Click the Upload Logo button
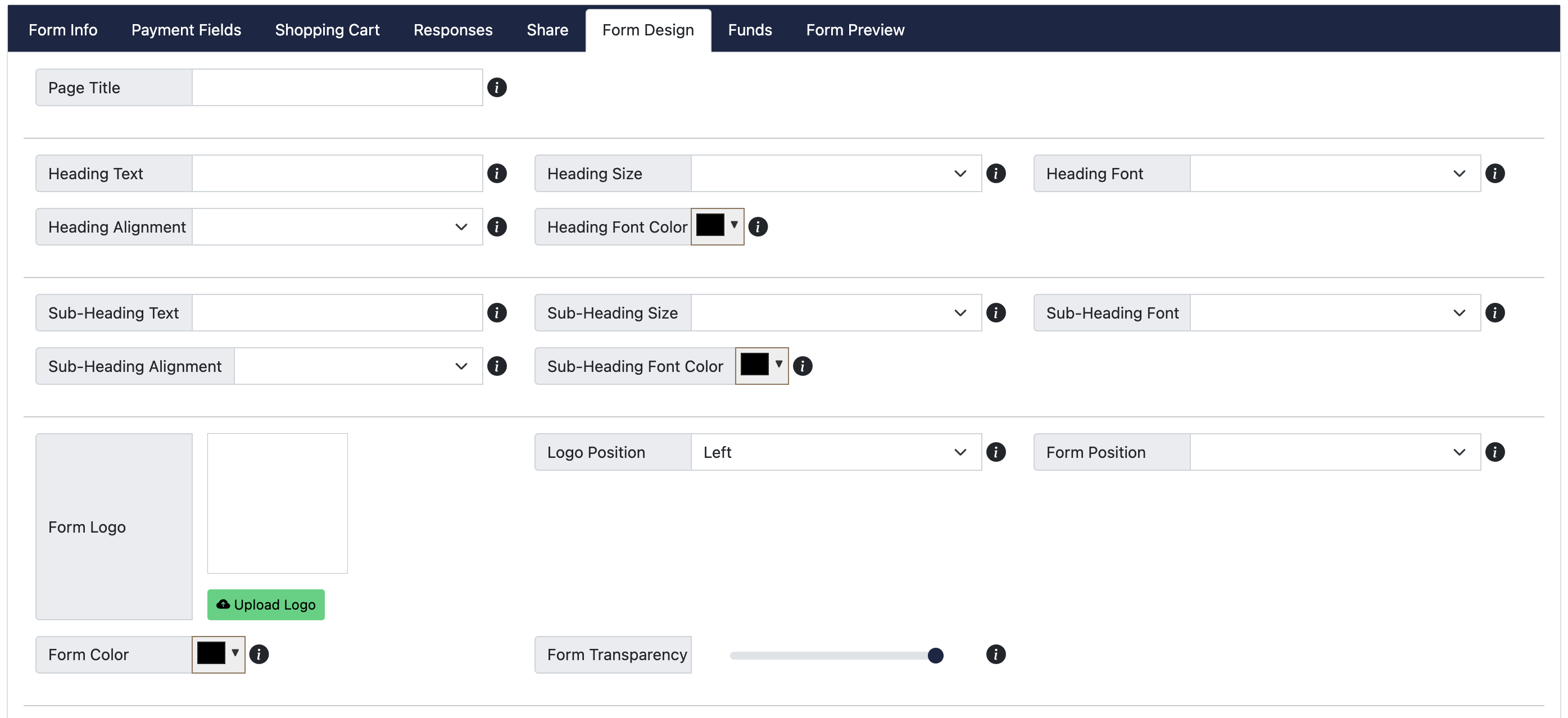 pos(265,604)
